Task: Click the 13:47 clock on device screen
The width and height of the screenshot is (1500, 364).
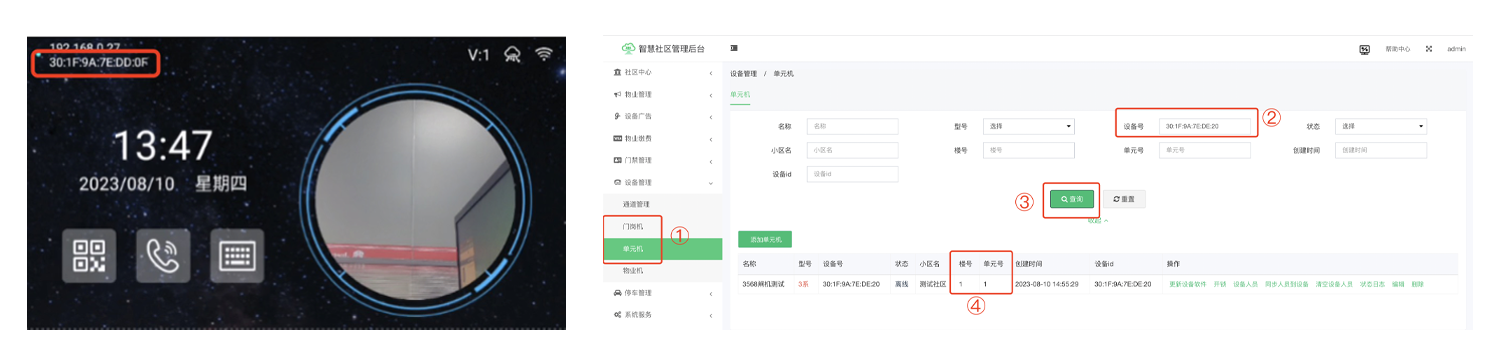Action: 162,146
